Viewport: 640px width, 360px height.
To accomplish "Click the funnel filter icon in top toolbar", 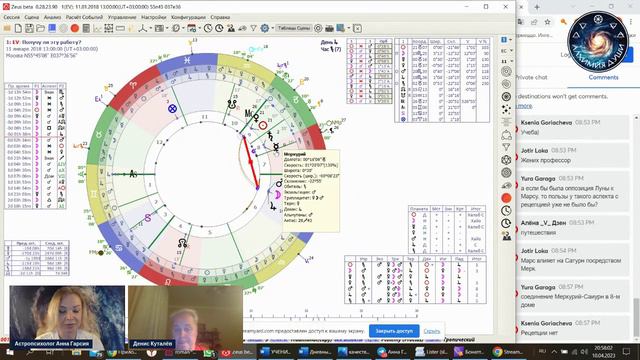I will pos(253,28).
